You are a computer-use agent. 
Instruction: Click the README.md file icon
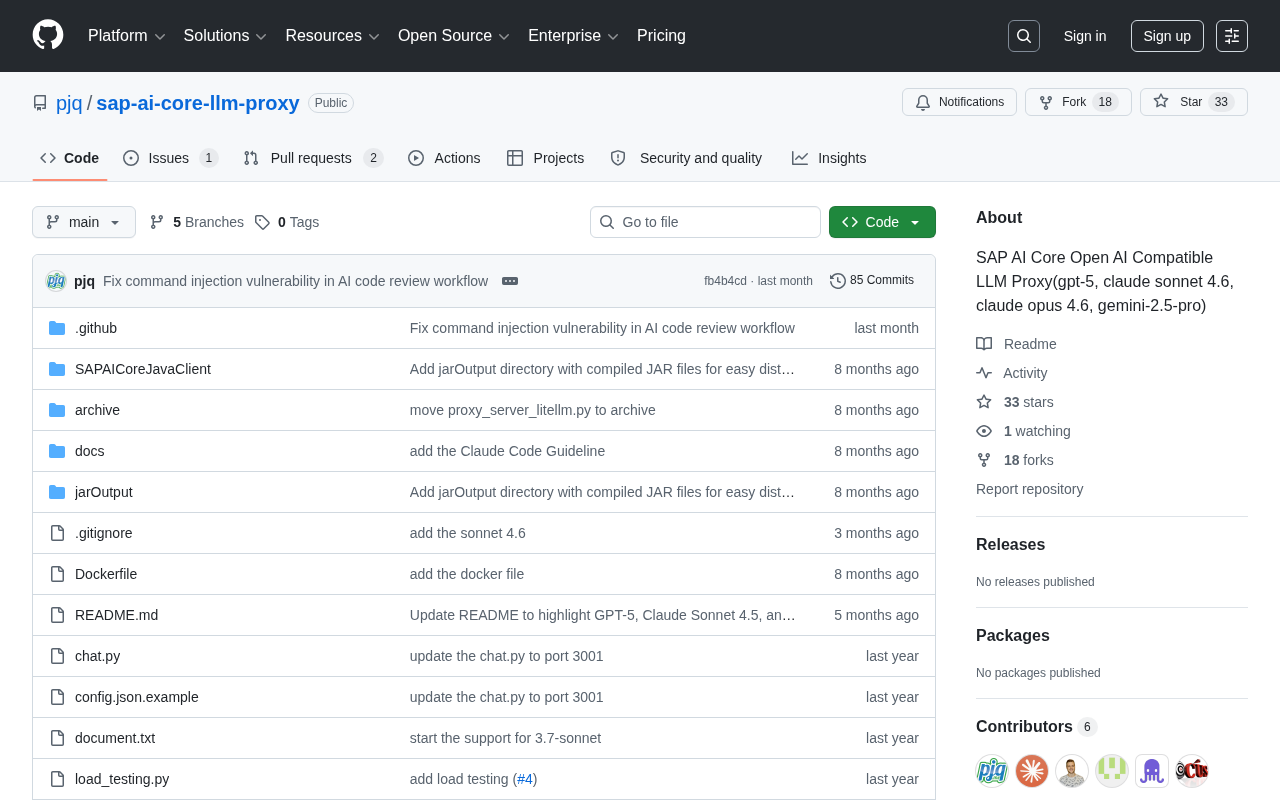tap(57, 615)
